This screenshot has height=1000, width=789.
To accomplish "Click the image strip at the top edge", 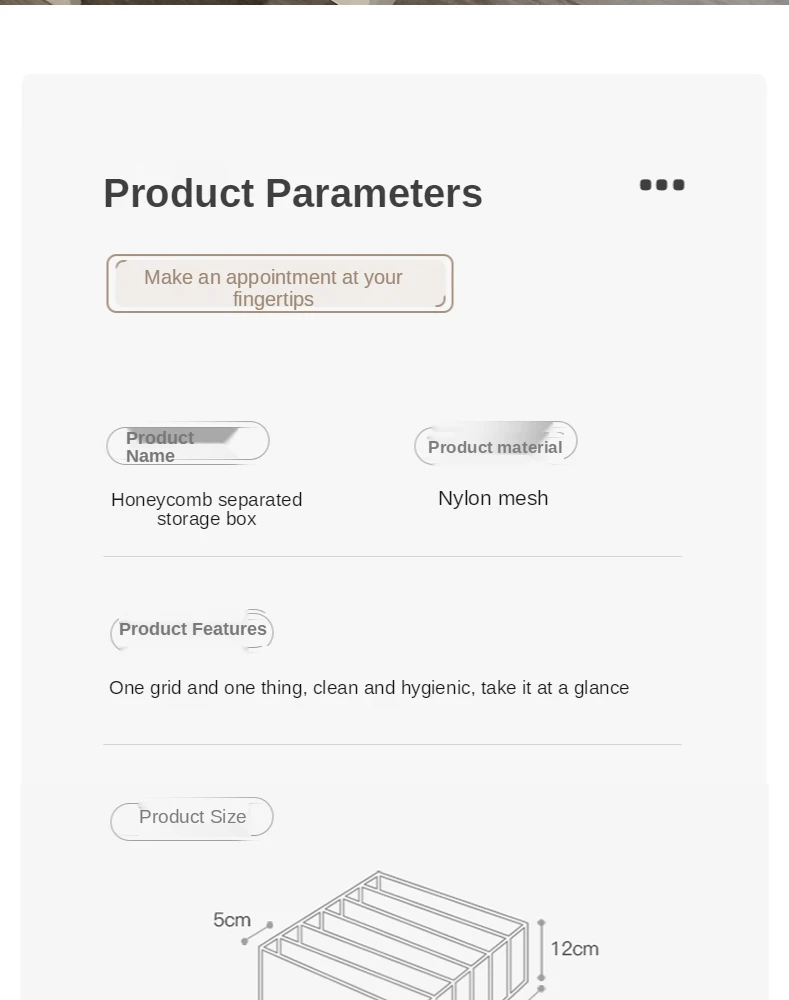I will click(394, 2).
